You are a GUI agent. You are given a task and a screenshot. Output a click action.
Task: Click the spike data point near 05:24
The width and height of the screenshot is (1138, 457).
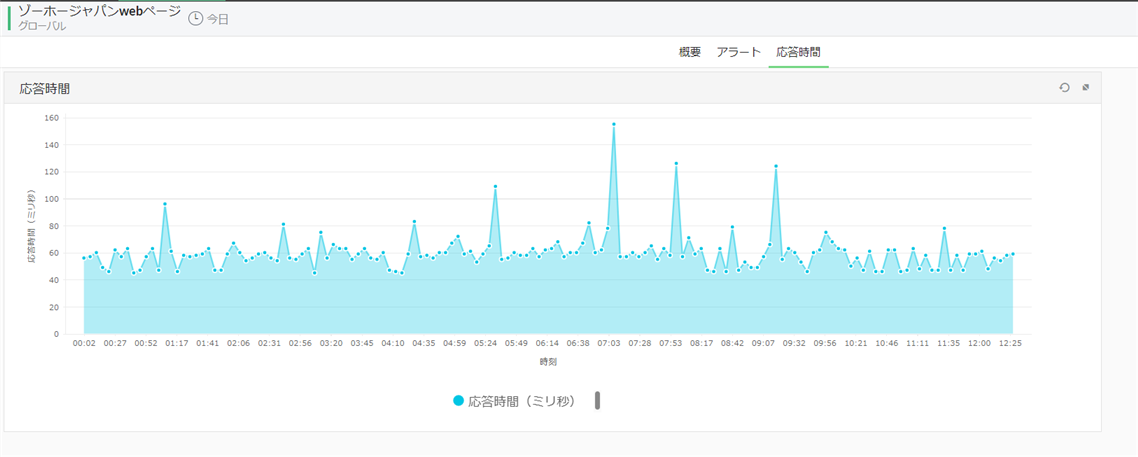pyautogui.click(x=495, y=186)
